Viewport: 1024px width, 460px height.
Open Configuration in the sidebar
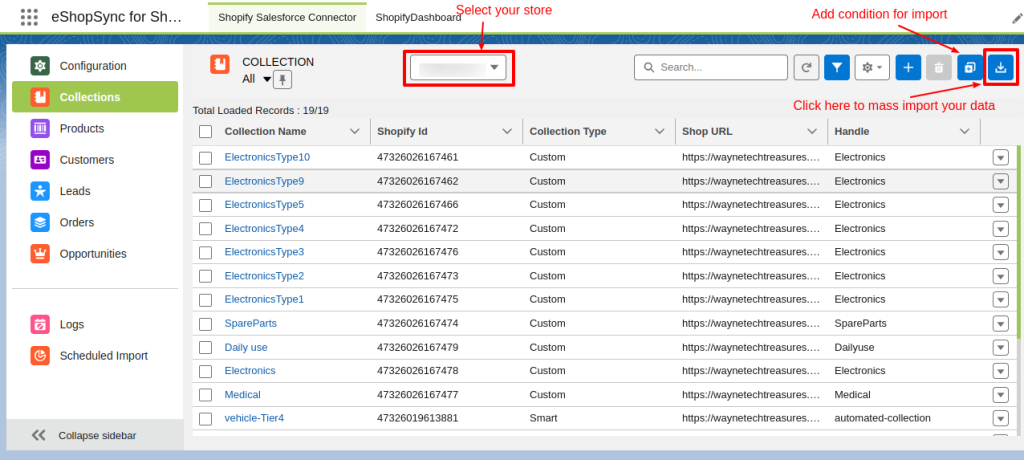click(x=95, y=65)
